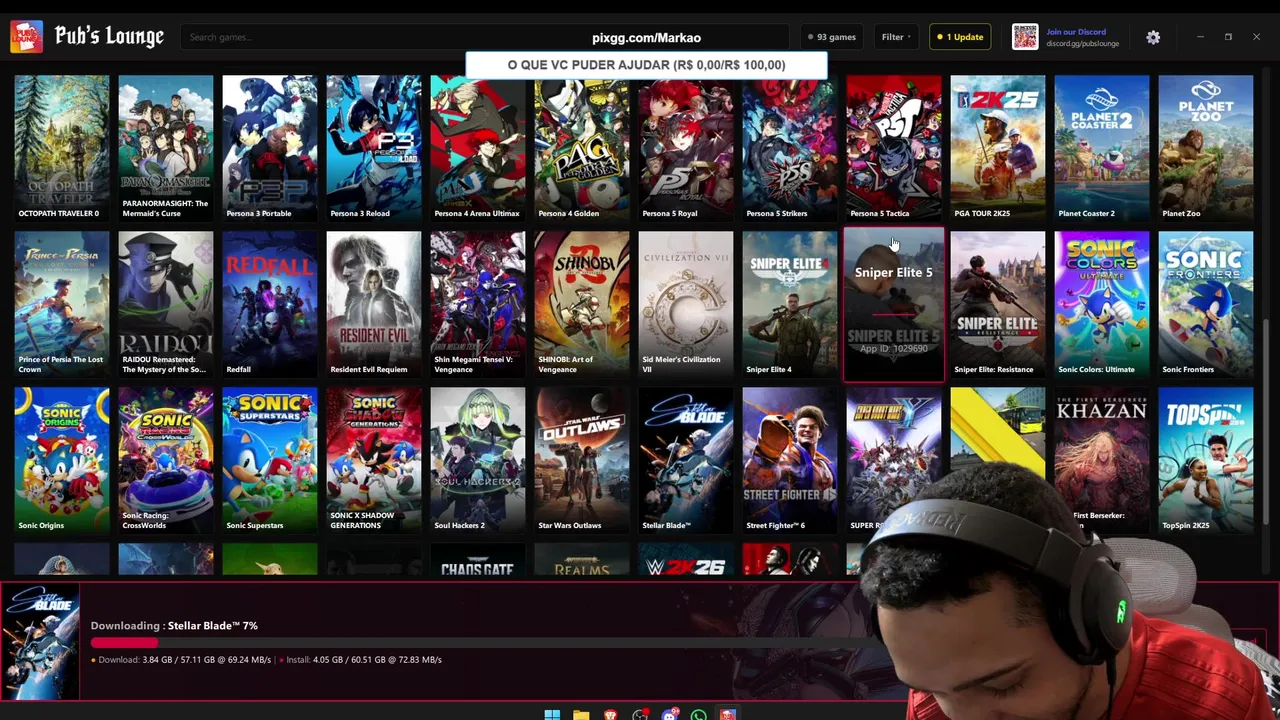Select Persona 5 Strikers game
This screenshot has width=1280, height=720.
click(790, 148)
